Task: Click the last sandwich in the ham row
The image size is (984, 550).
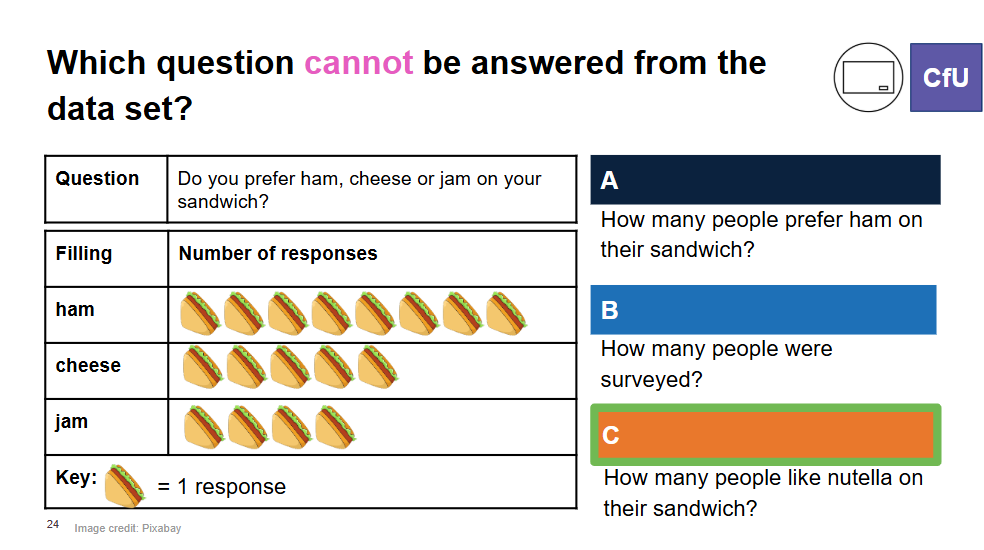Action: pos(506,313)
